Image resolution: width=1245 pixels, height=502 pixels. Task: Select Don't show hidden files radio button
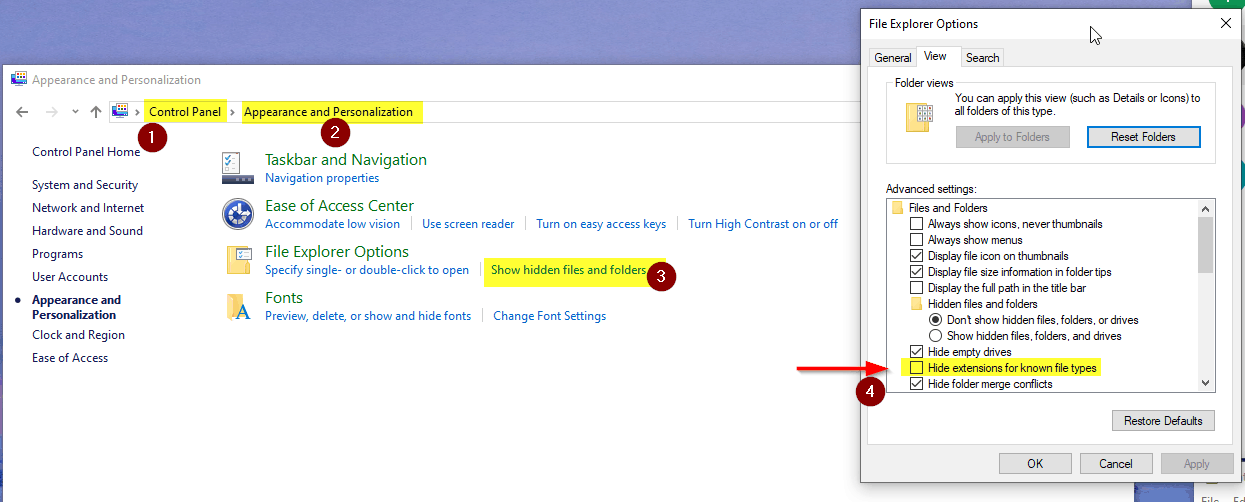[x=936, y=320]
